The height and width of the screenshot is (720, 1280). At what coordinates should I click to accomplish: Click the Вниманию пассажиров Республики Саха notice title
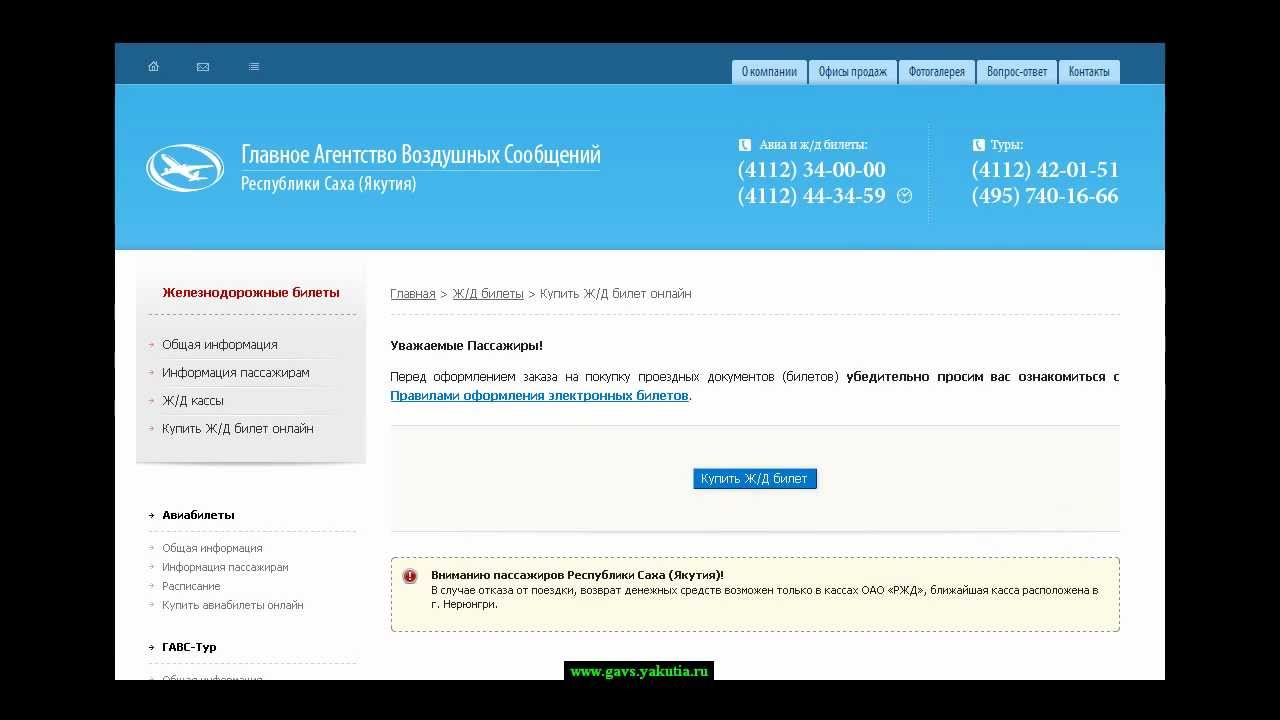tap(577, 575)
